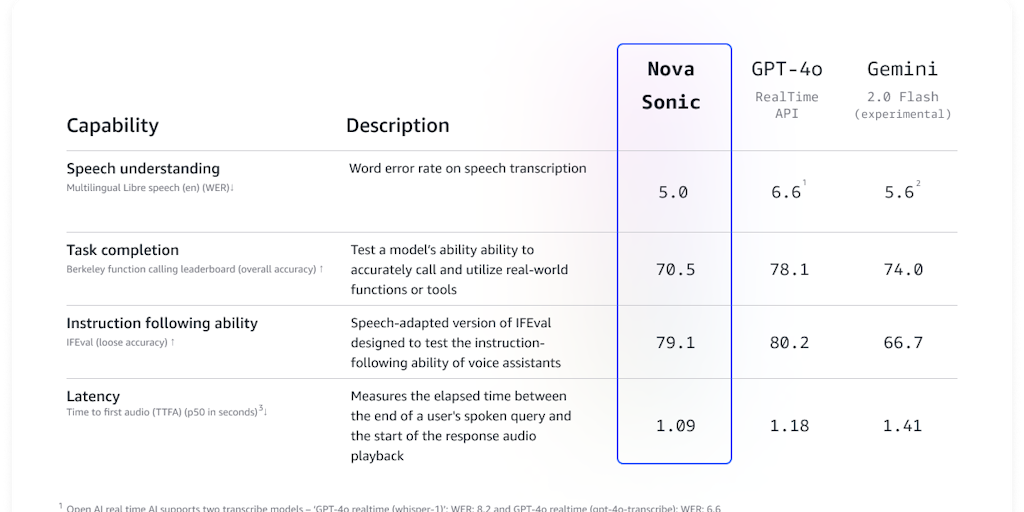Click Nova Sonic's 5.0 word error rate
The width and height of the screenshot is (1024, 512).
pos(672,192)
